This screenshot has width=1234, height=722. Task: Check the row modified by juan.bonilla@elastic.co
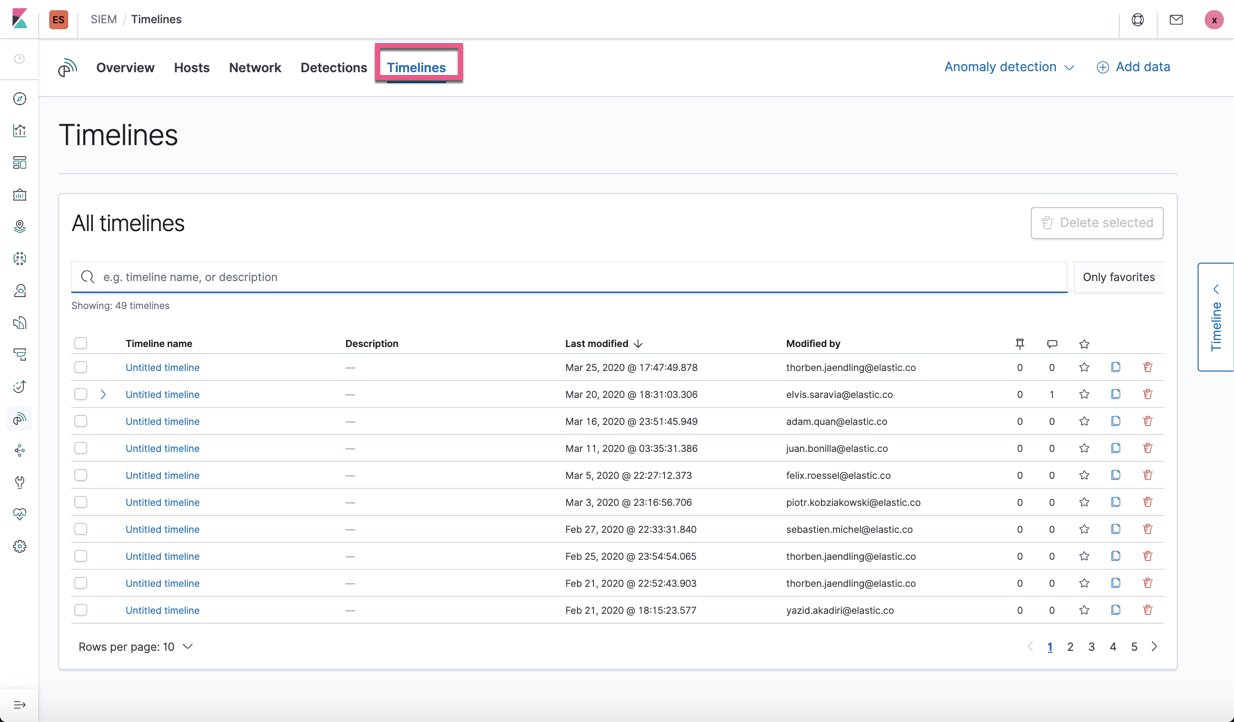point(81,448)
